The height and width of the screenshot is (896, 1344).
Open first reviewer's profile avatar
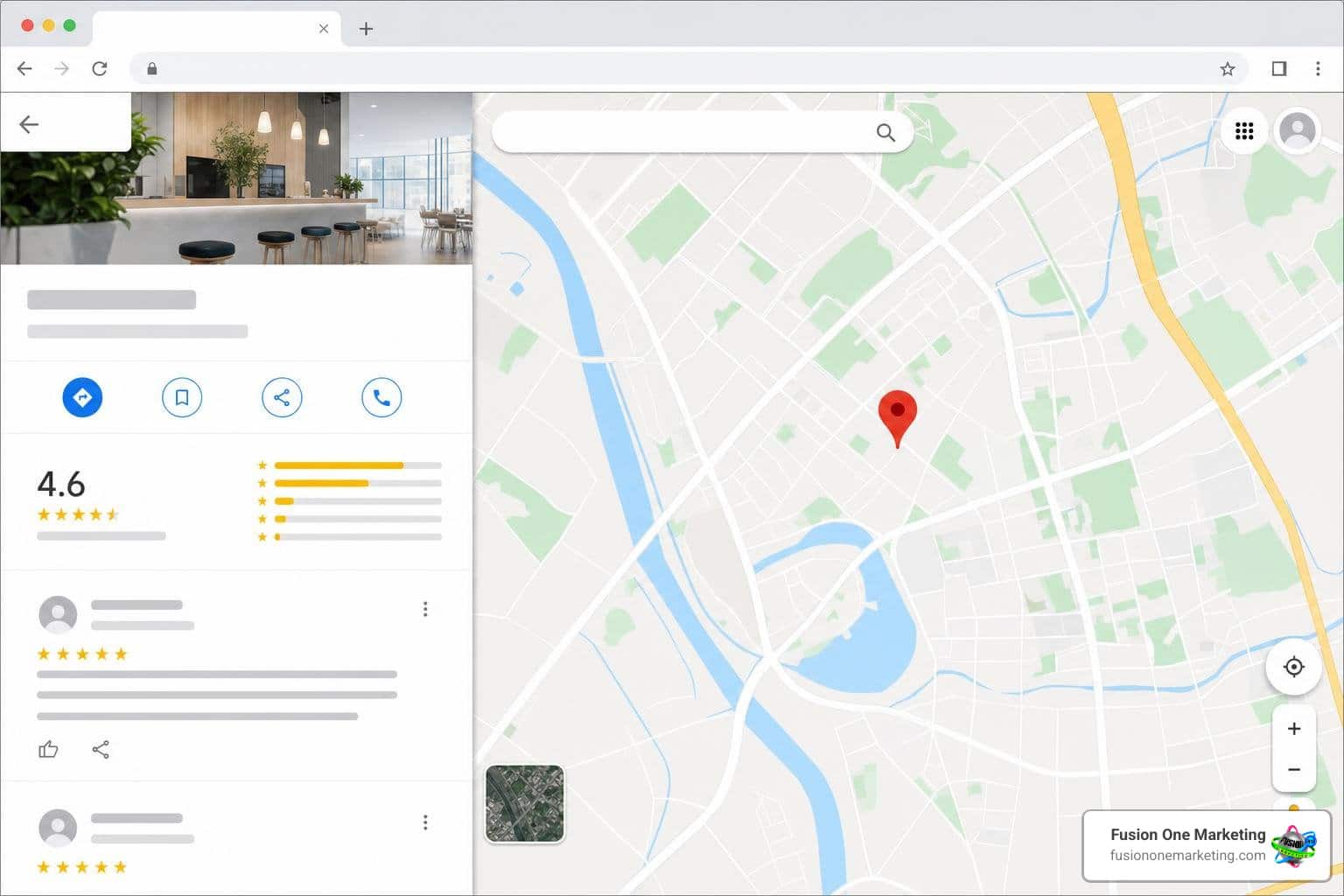[58, 614]
